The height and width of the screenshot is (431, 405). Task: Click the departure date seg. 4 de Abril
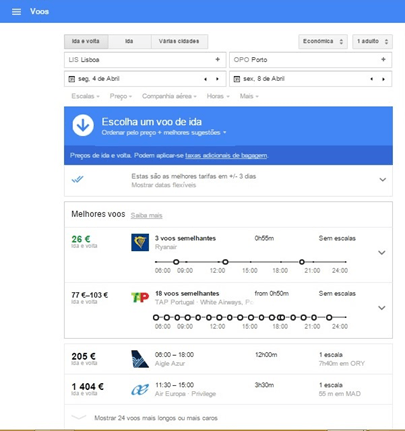coord(99,79)
